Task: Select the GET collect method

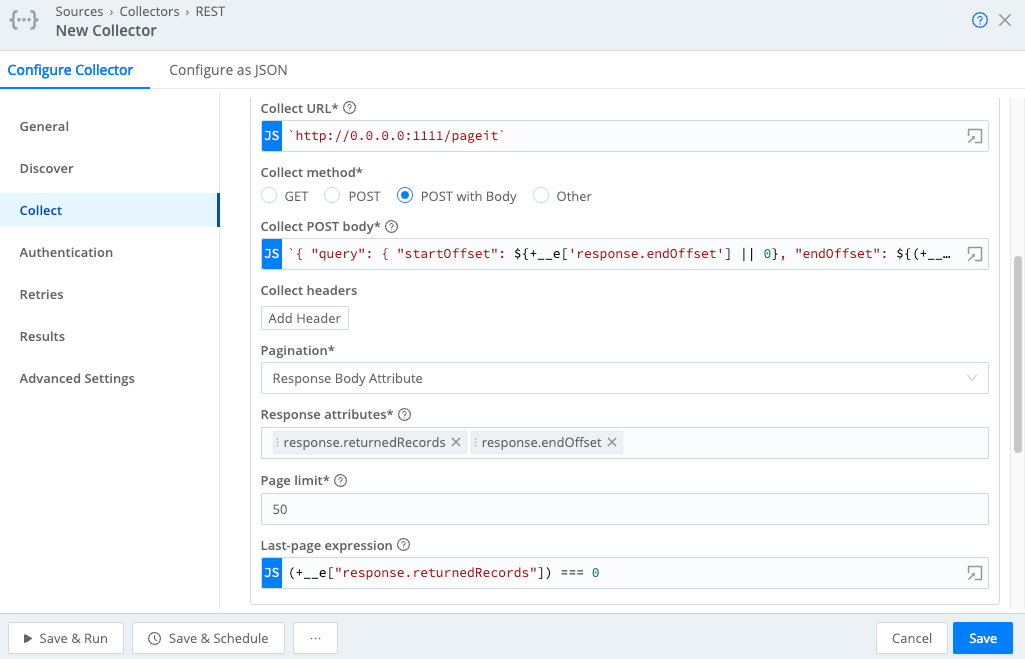Action: 270,196
